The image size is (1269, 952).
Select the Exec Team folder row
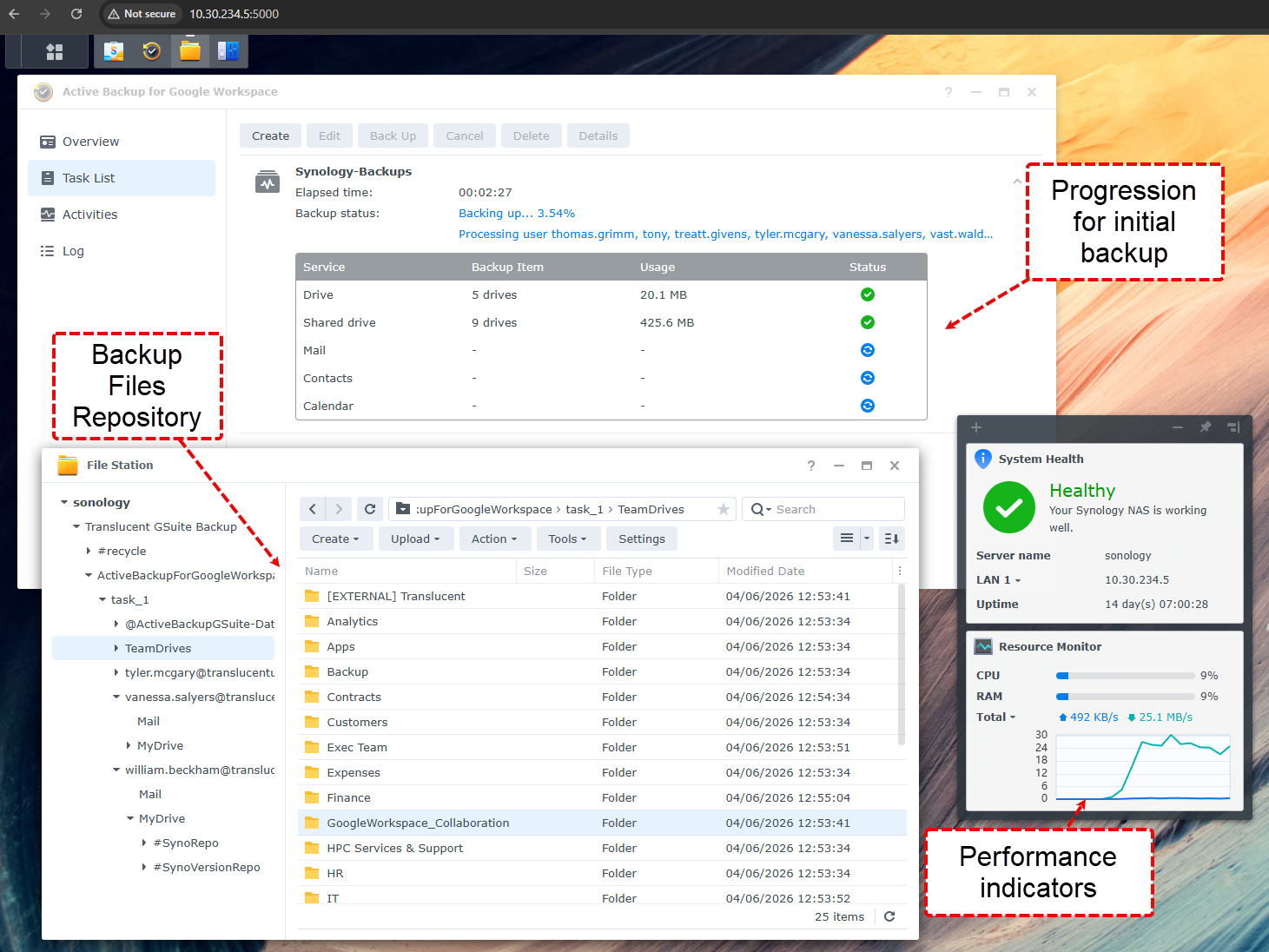point(602,747)
